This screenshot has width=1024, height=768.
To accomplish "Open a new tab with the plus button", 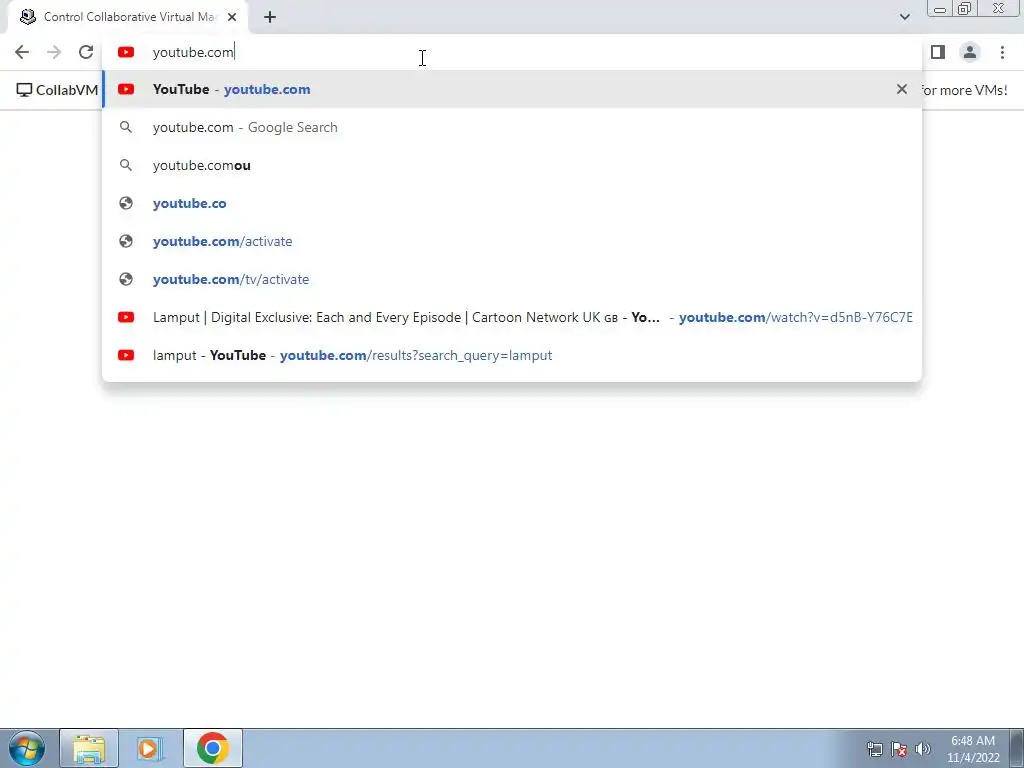I will (x=270, y=17).
